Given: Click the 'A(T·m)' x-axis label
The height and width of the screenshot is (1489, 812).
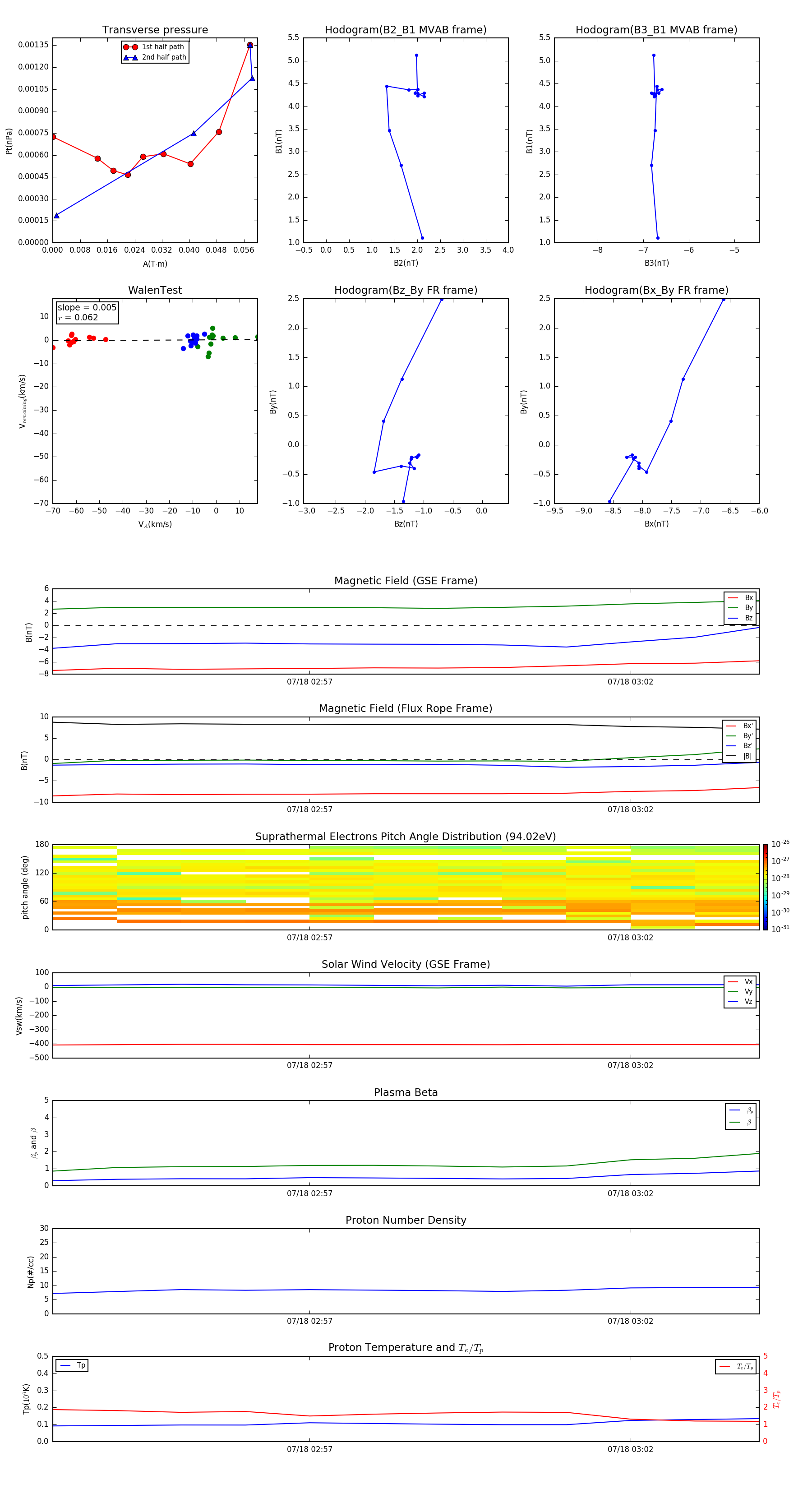Looking at the screenshot, I should 155,264.
